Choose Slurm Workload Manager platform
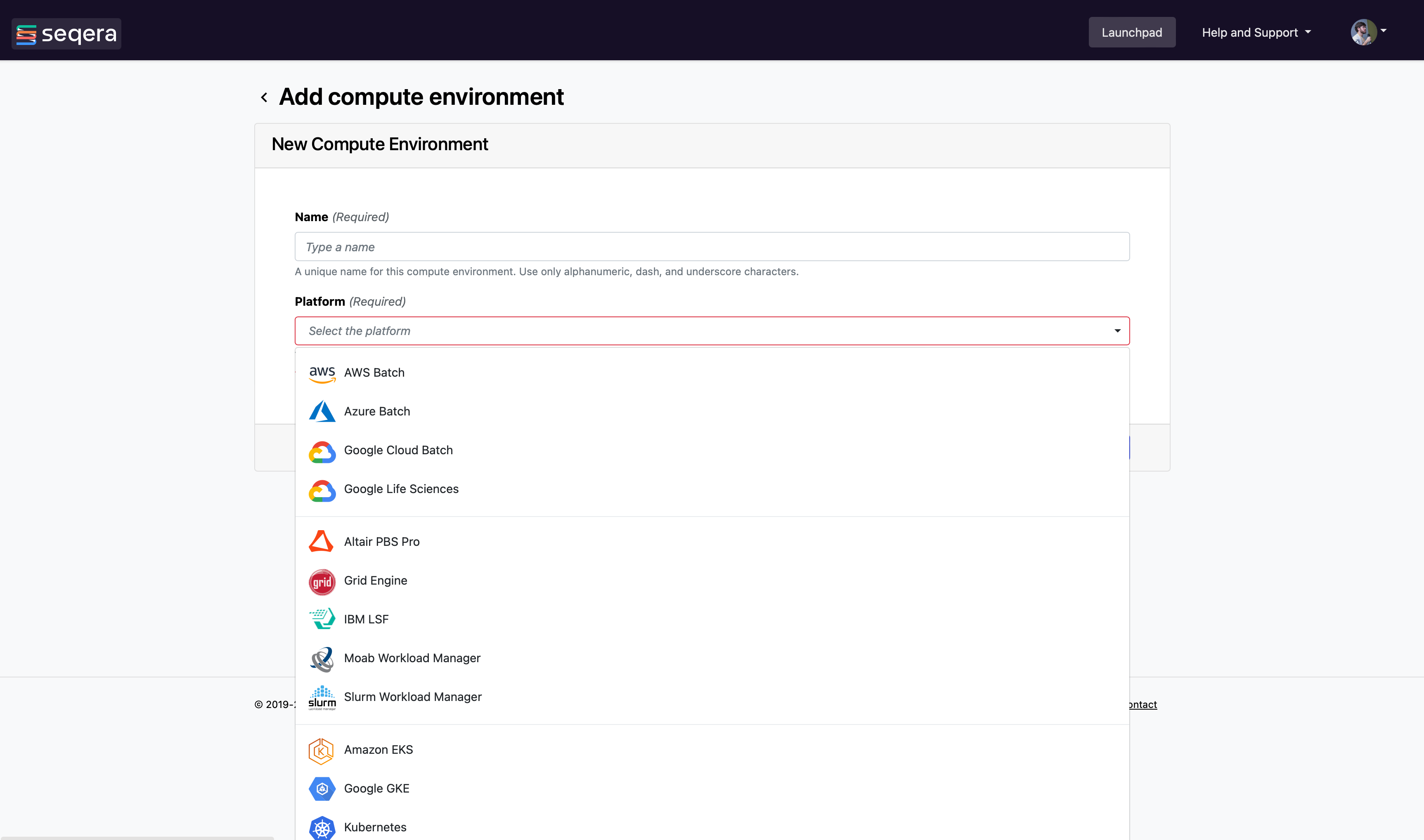The width and height of the screenshot is (1424, 840). pyautogui.click(x=412, y=697)
